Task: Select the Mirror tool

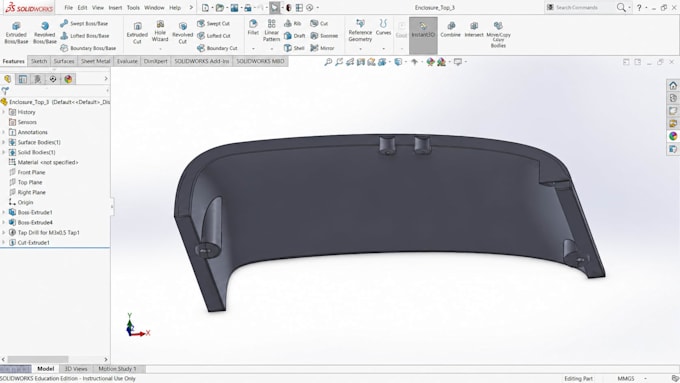Action: coord(322,48)
